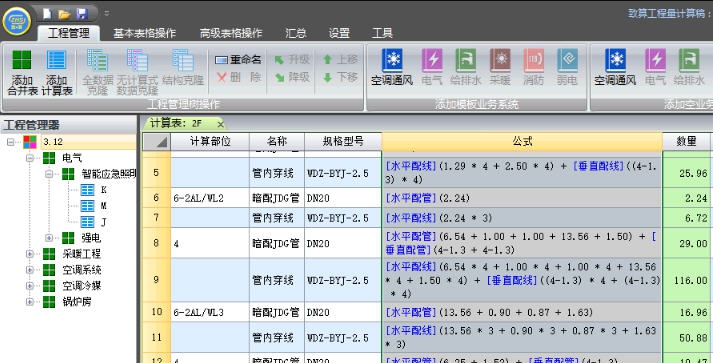713x363 pixels.
Task: Expand the 强电 tree node
Action: [49, 238]
